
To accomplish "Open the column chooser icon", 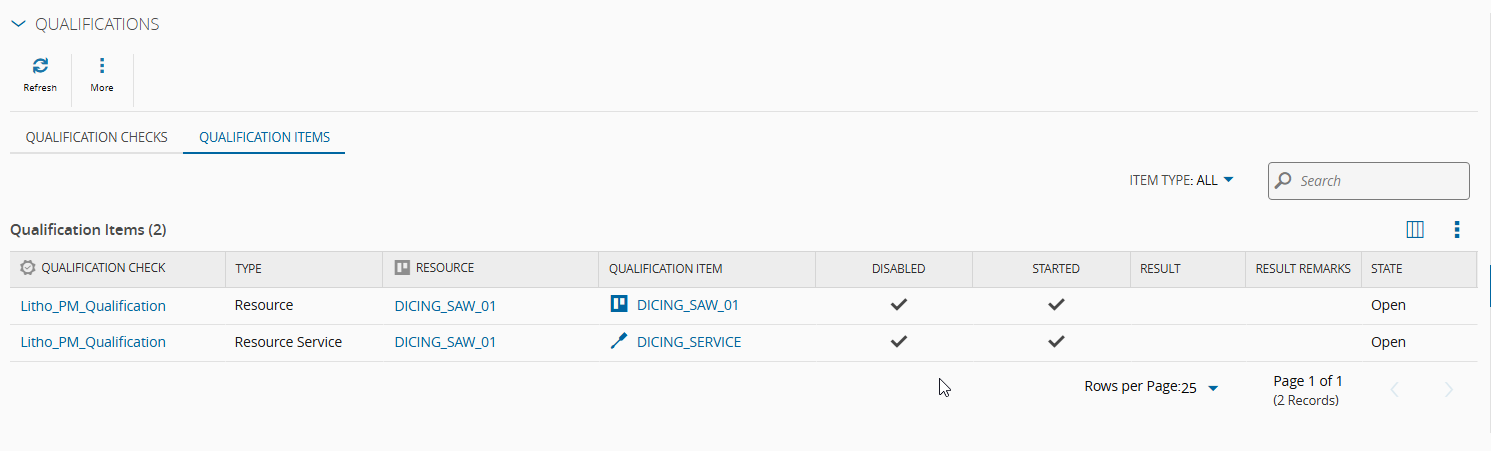I will tap(1415, 230).
